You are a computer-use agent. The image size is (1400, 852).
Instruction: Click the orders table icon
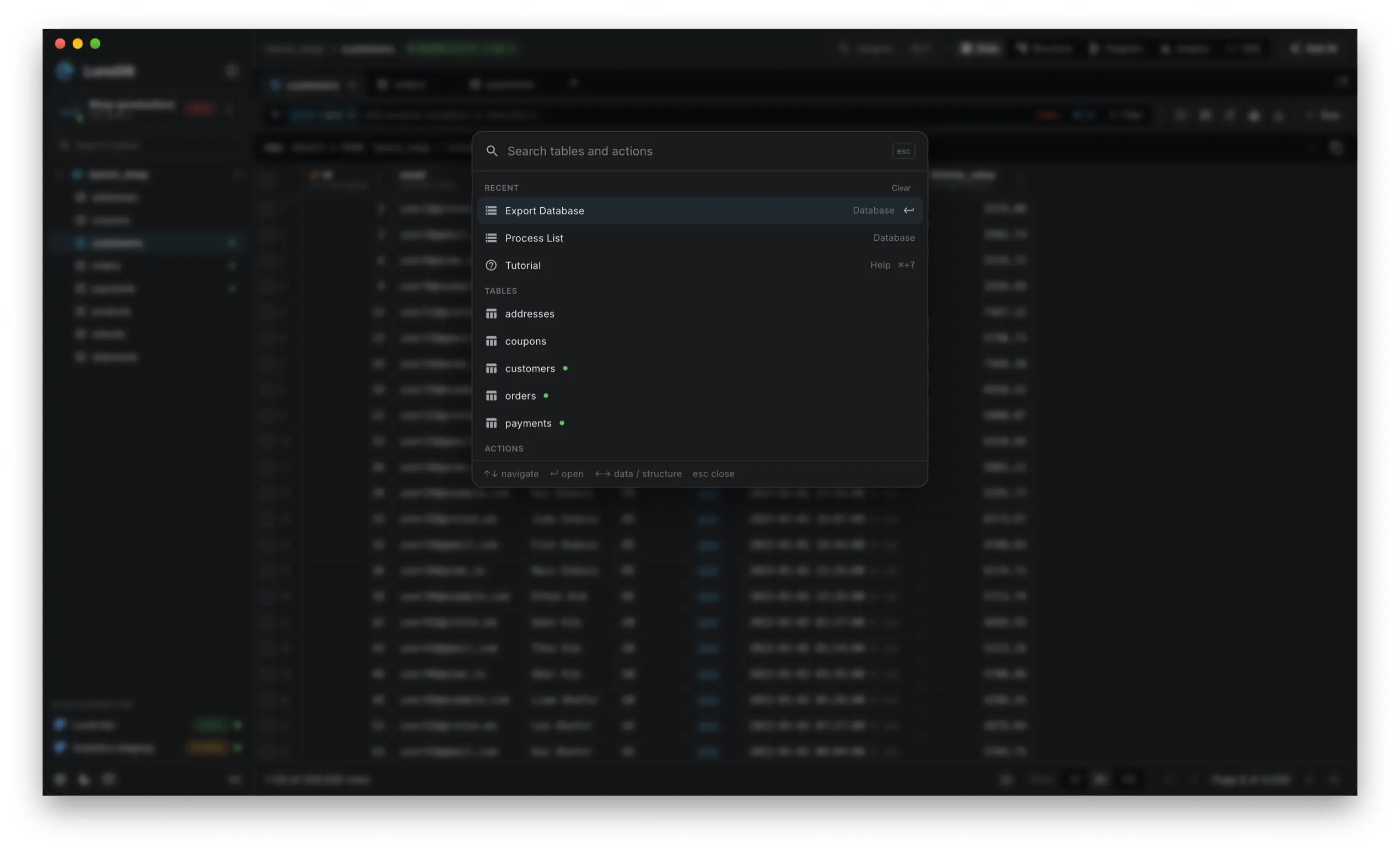[x=491, y=396]
